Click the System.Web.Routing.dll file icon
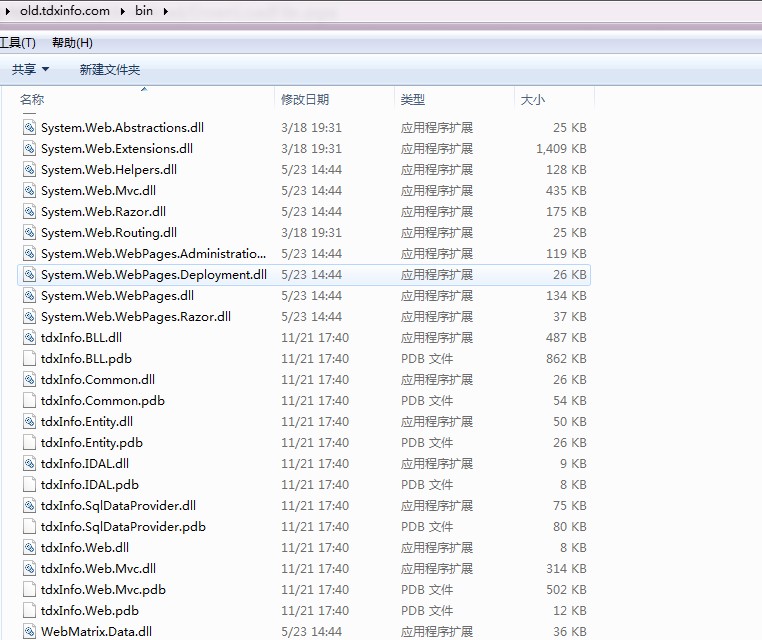The height and width of the screenshot is (640, 762). [30, 232]
